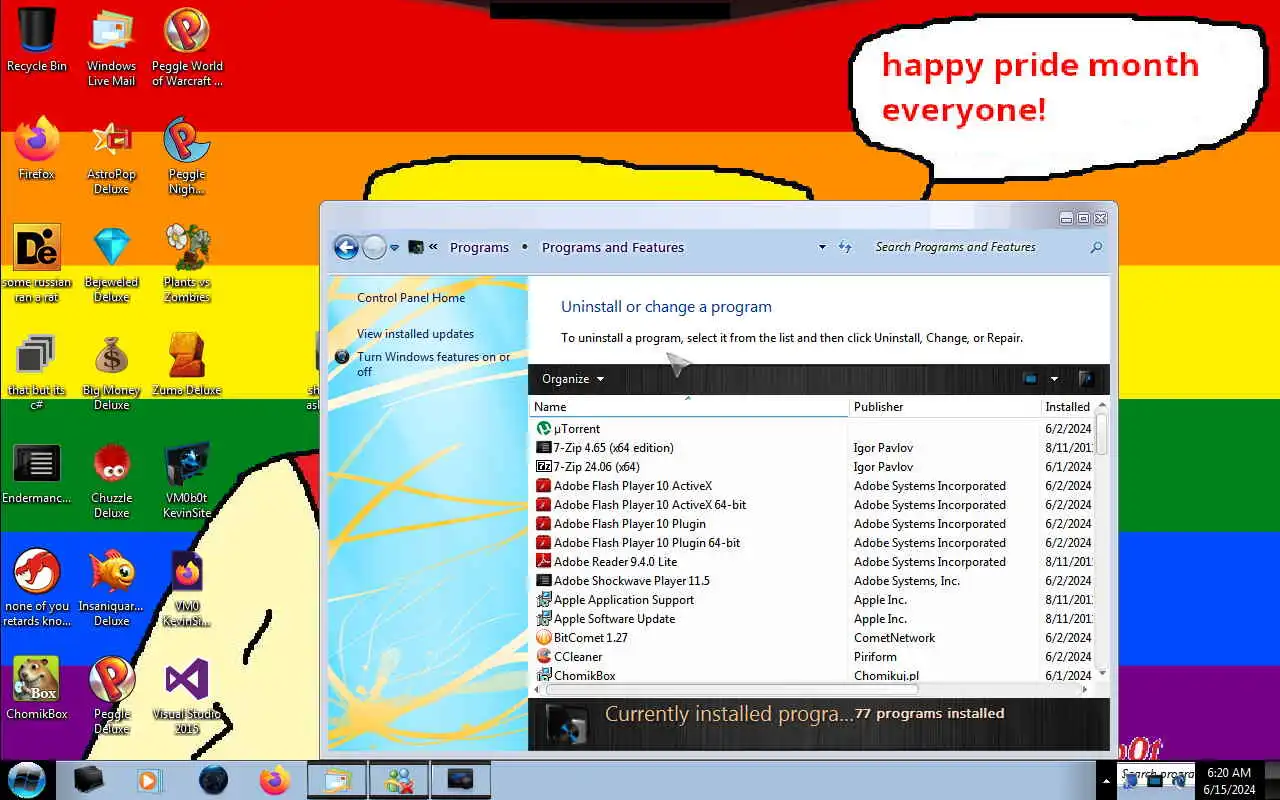Click the magnifier search icon
1280x800 pixels.
pos(1096,247)
